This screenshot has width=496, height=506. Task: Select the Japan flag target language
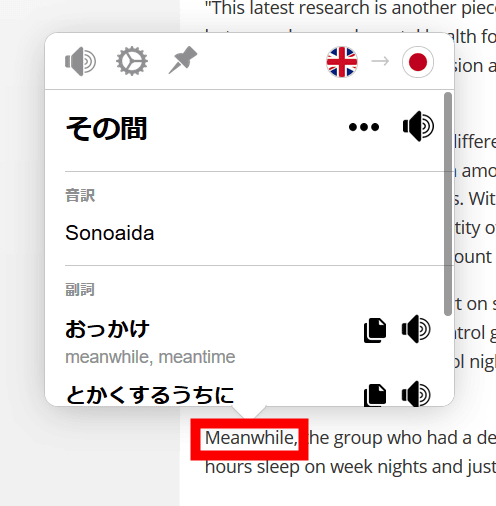coord(418,62)
